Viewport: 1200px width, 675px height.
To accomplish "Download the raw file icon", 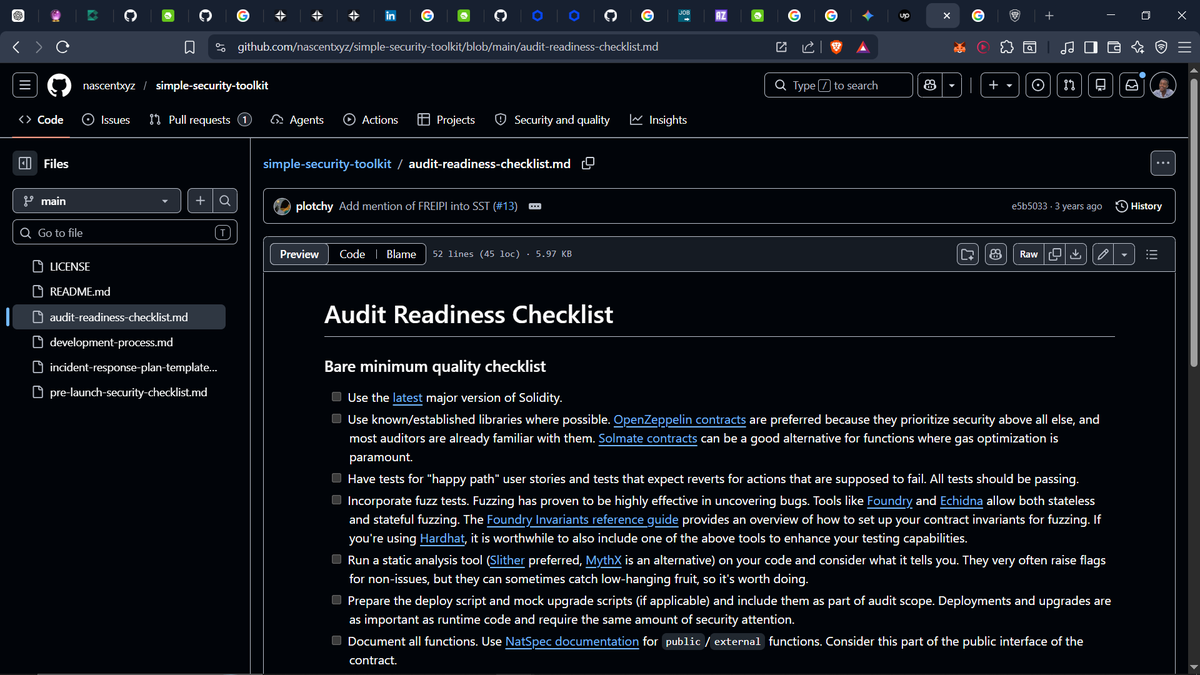I will coord(1075,254).
